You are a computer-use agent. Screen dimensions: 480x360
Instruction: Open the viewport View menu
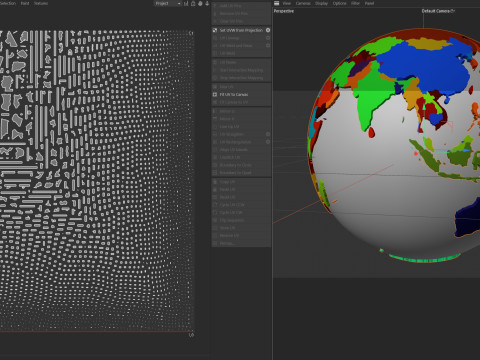[287, 3]
